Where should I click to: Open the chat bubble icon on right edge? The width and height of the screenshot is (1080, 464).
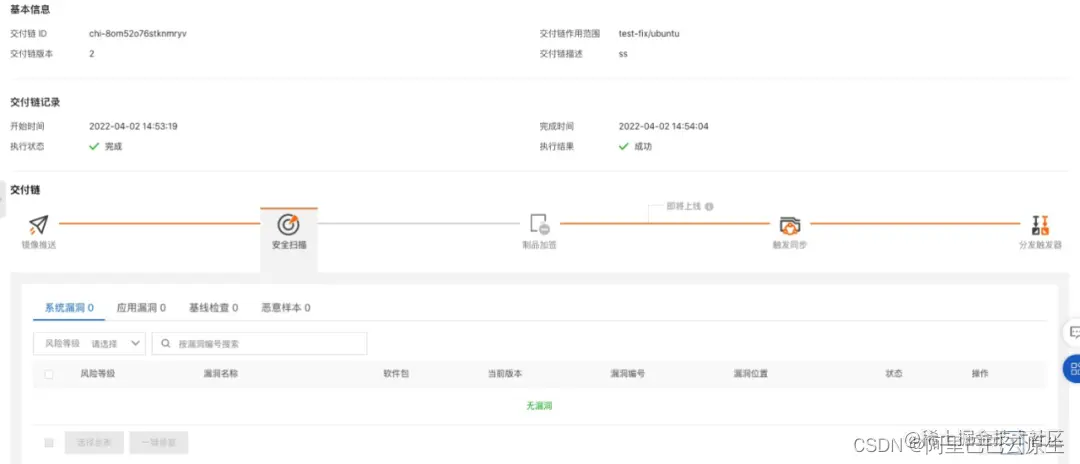(1073, 333)
